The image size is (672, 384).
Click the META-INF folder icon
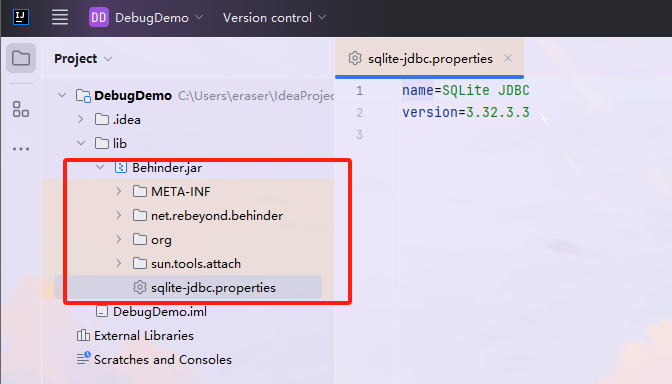[x=140, y=191]
